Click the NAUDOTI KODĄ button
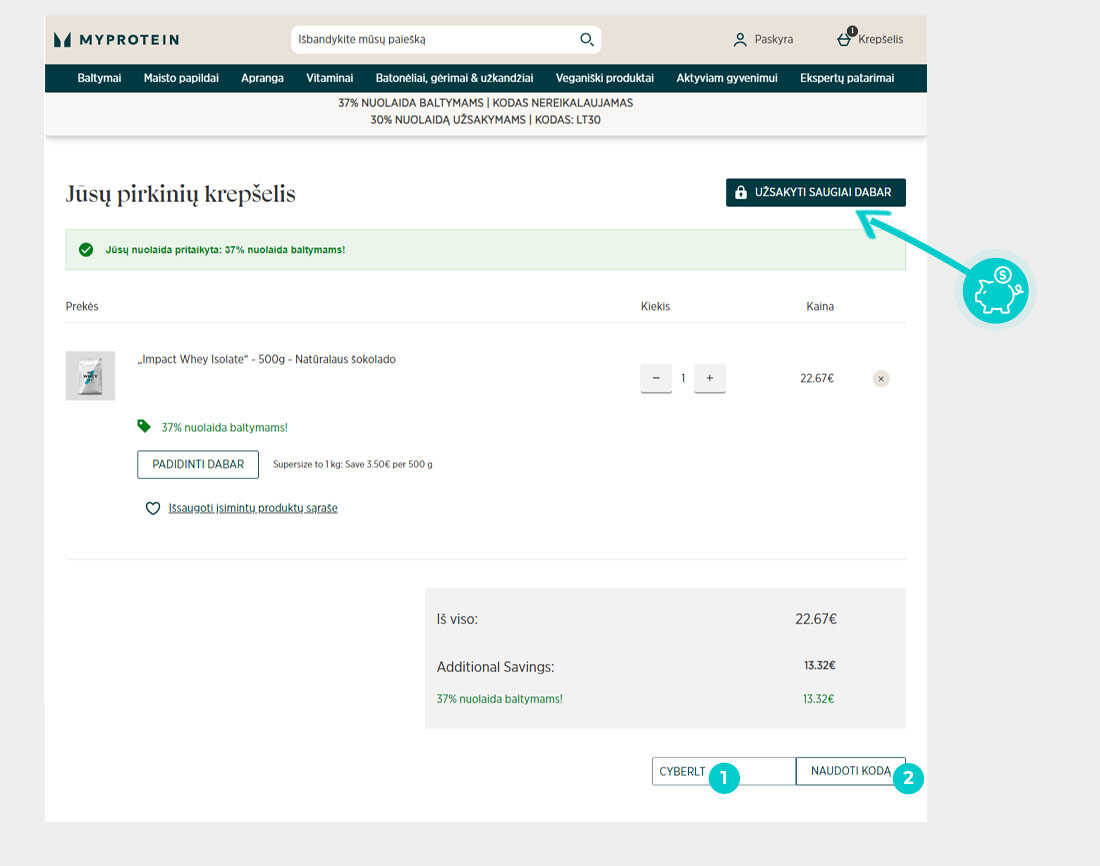The width and height of the screenshot is (1100, 866). point(850,771)
